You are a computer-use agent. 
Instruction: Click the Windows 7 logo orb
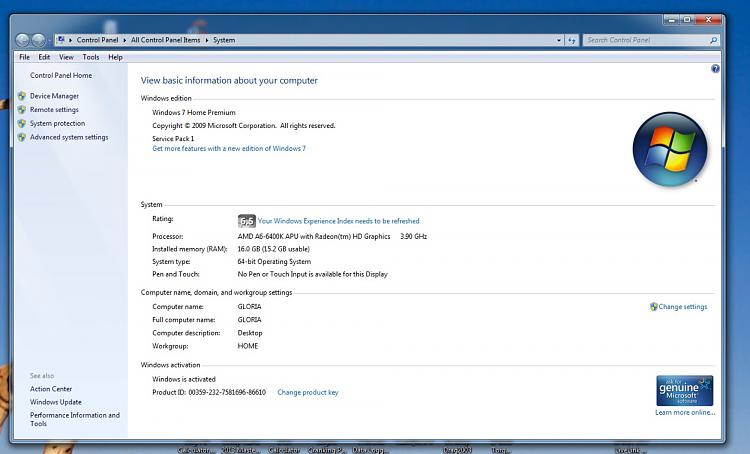tap(670, 149)
